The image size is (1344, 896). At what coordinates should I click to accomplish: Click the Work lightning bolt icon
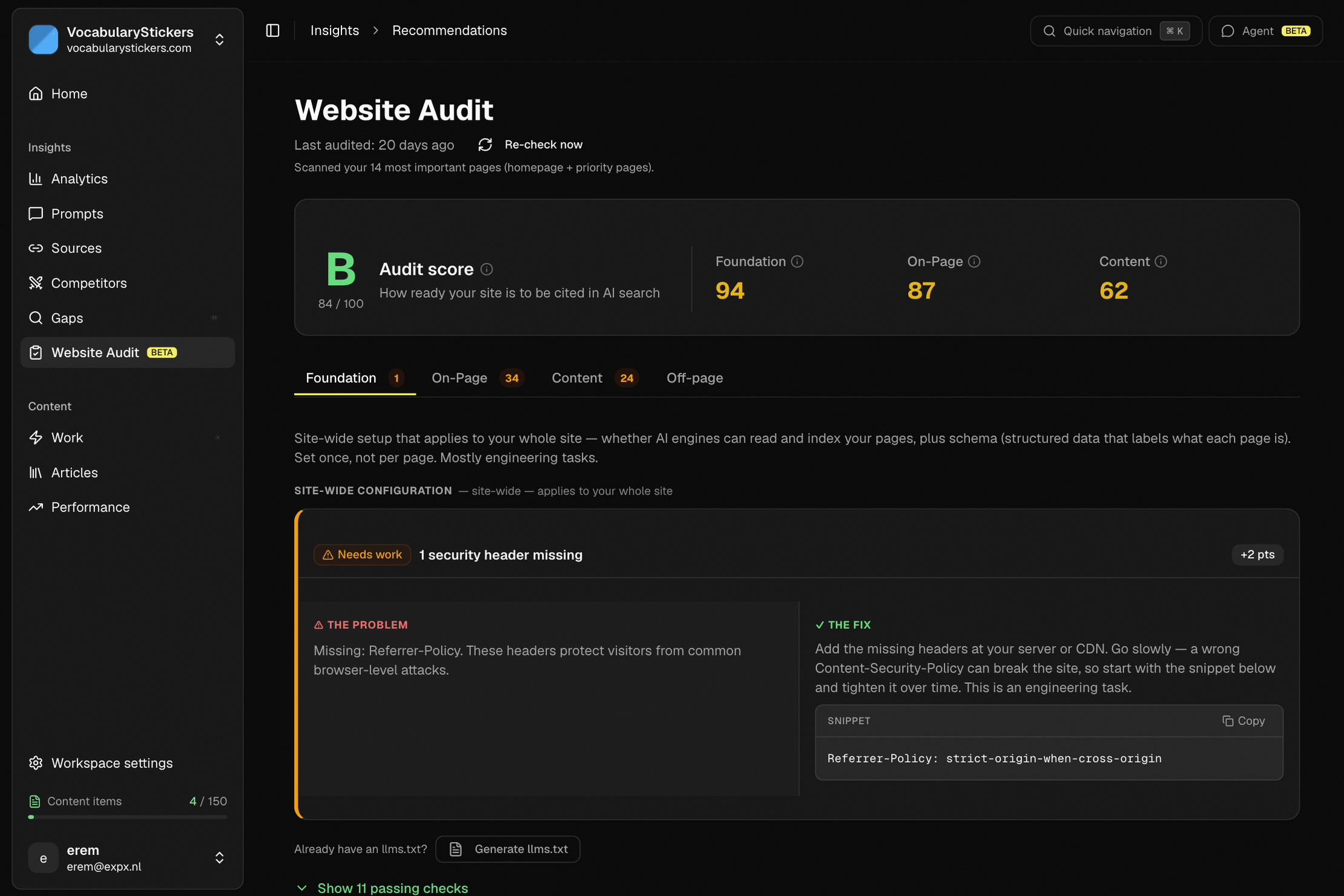coord(36,438)
